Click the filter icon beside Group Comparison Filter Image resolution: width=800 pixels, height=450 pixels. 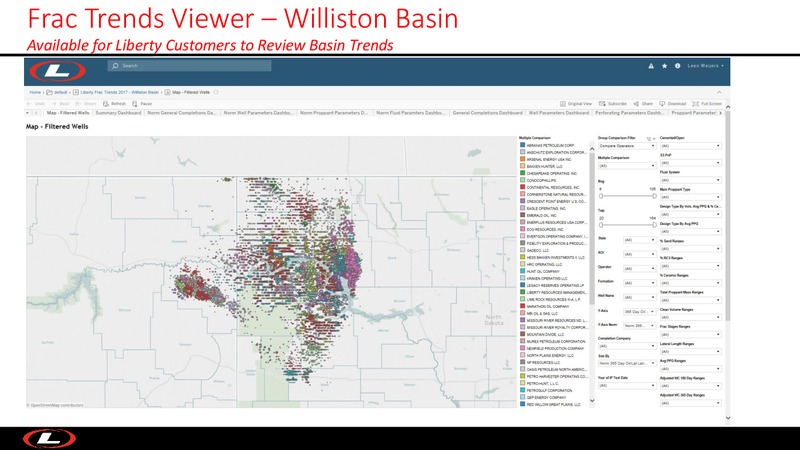[649, 138]
